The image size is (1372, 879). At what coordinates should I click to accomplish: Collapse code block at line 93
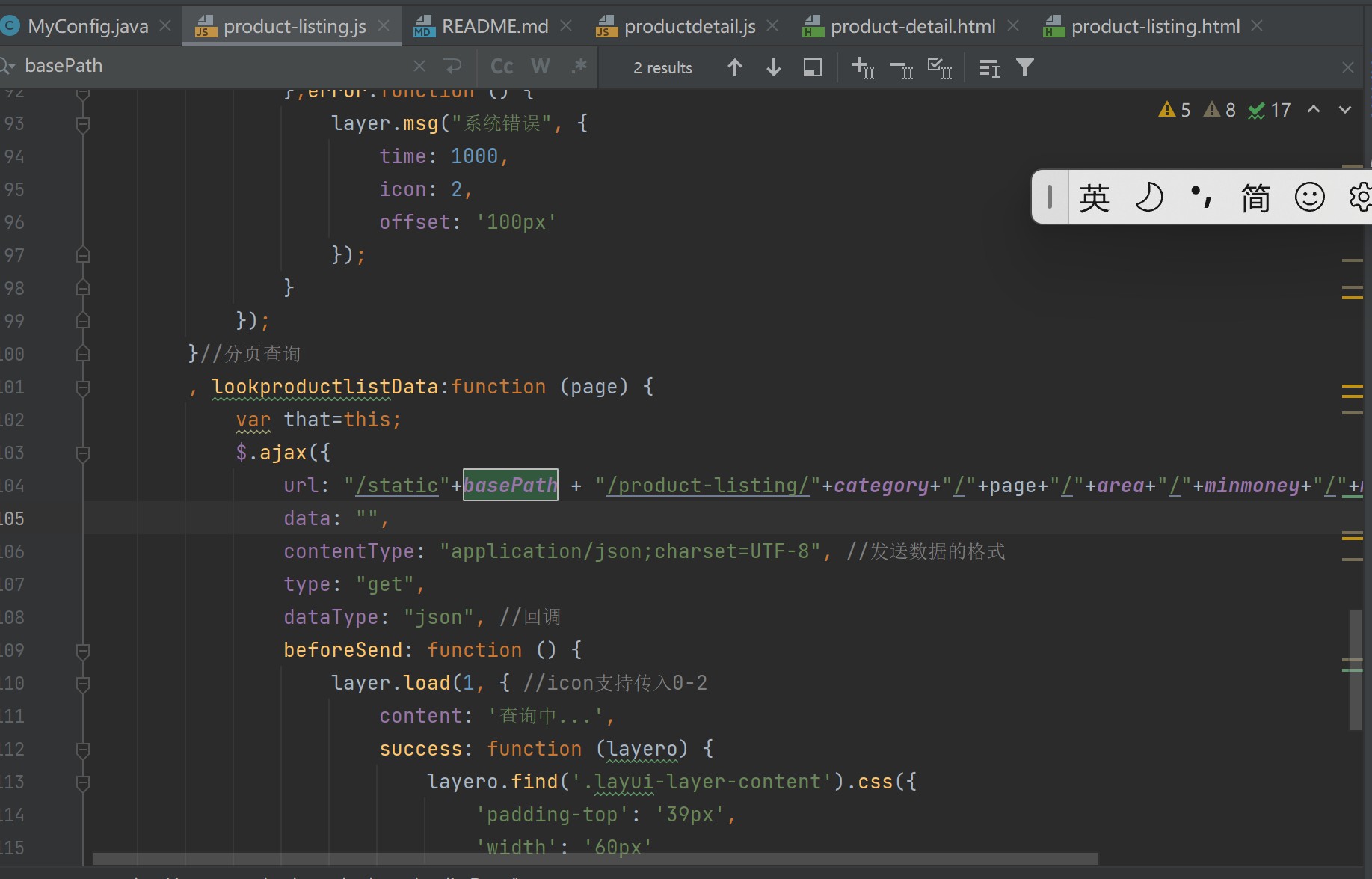(83, 124)
